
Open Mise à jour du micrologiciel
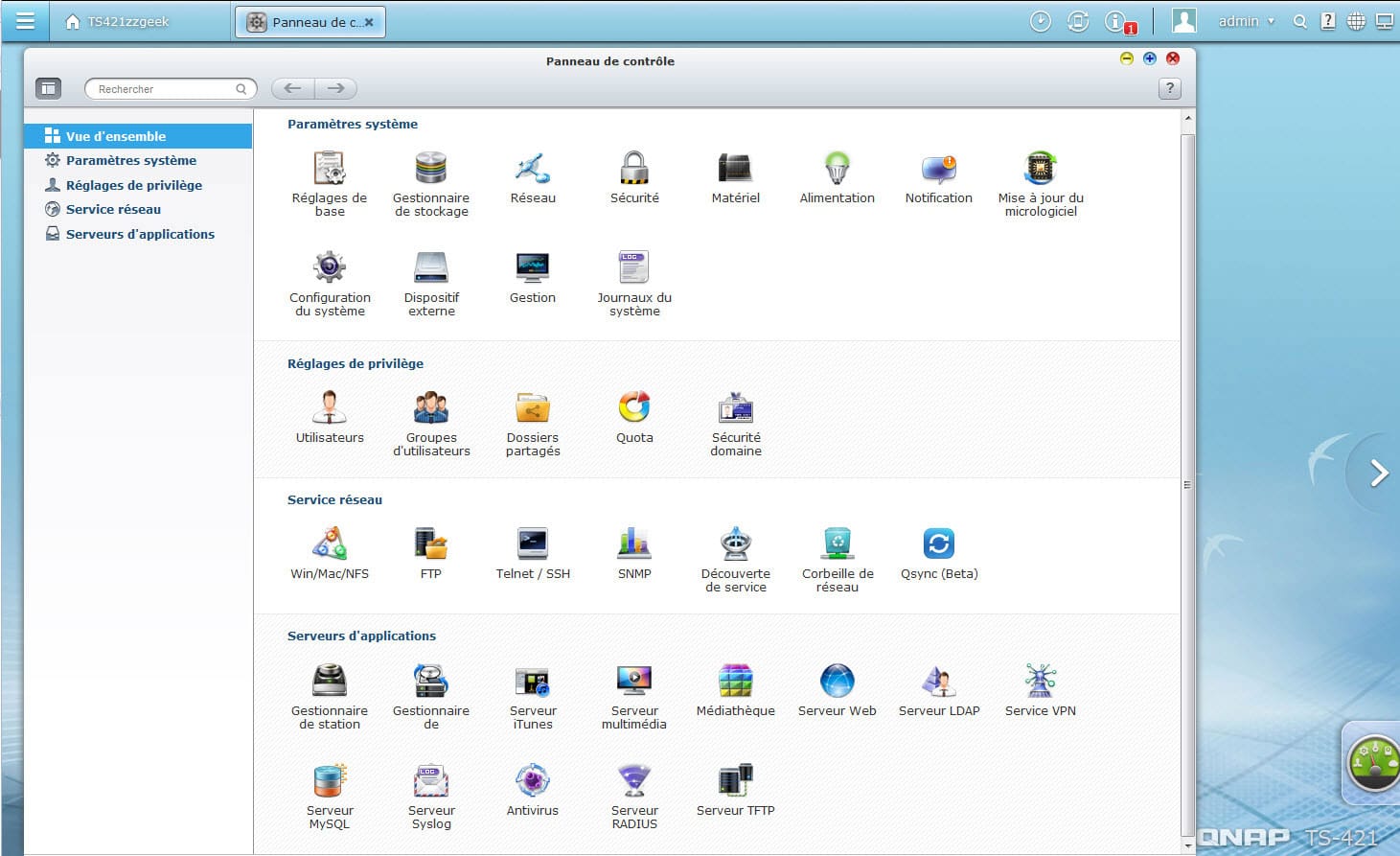1041,170
